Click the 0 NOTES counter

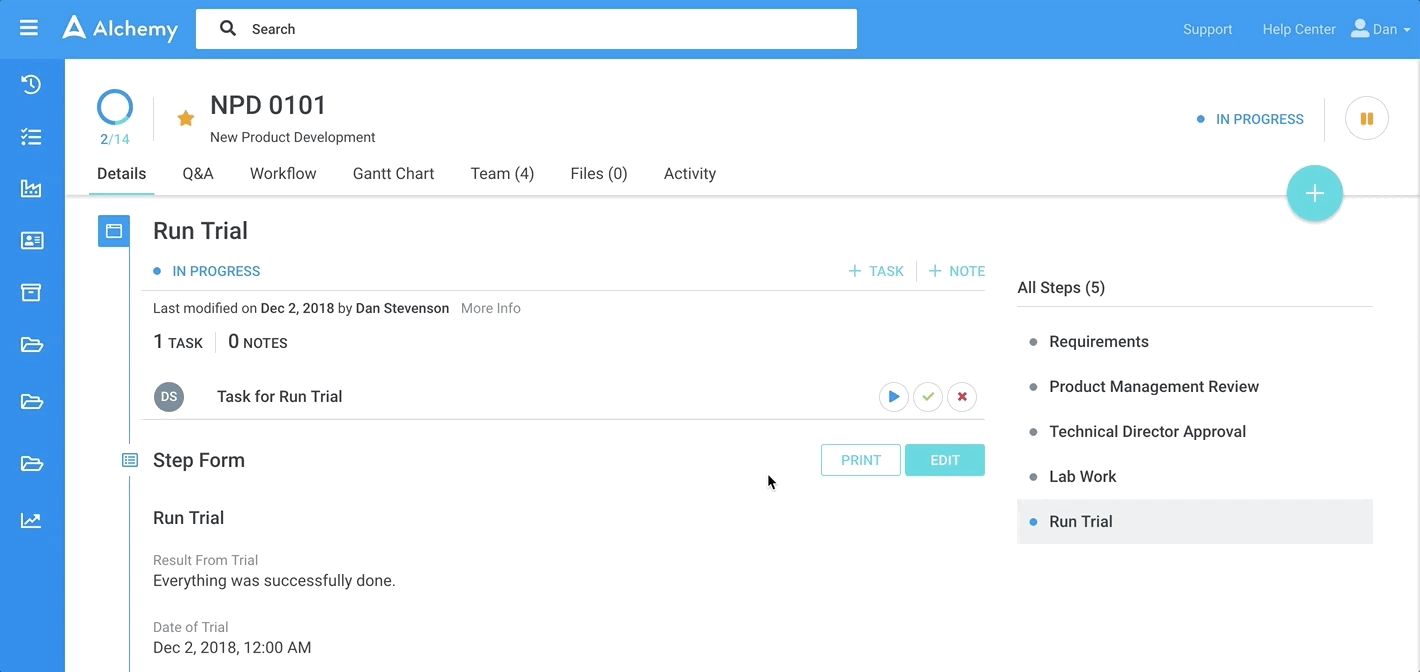tap(258, 342)
